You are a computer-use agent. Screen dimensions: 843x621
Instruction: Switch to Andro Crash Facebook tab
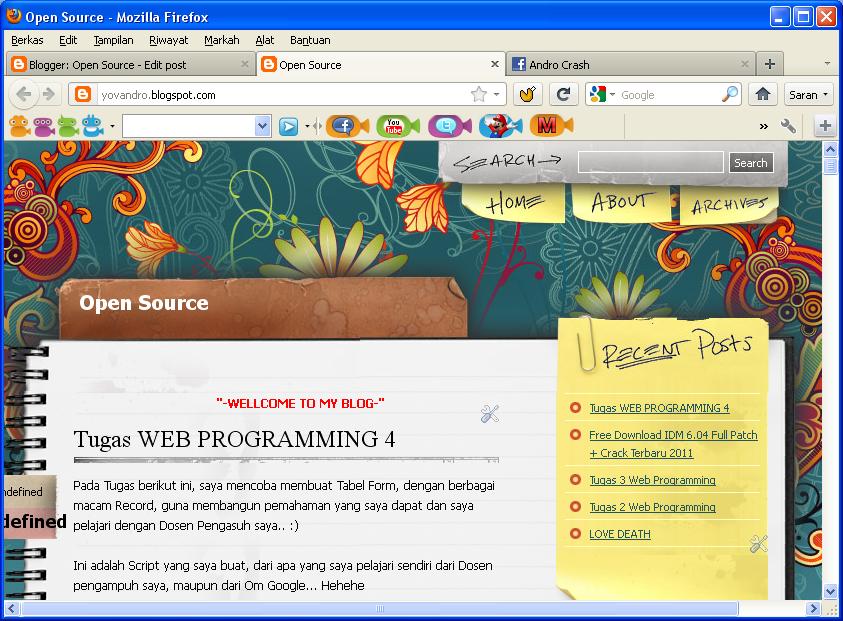631,65
